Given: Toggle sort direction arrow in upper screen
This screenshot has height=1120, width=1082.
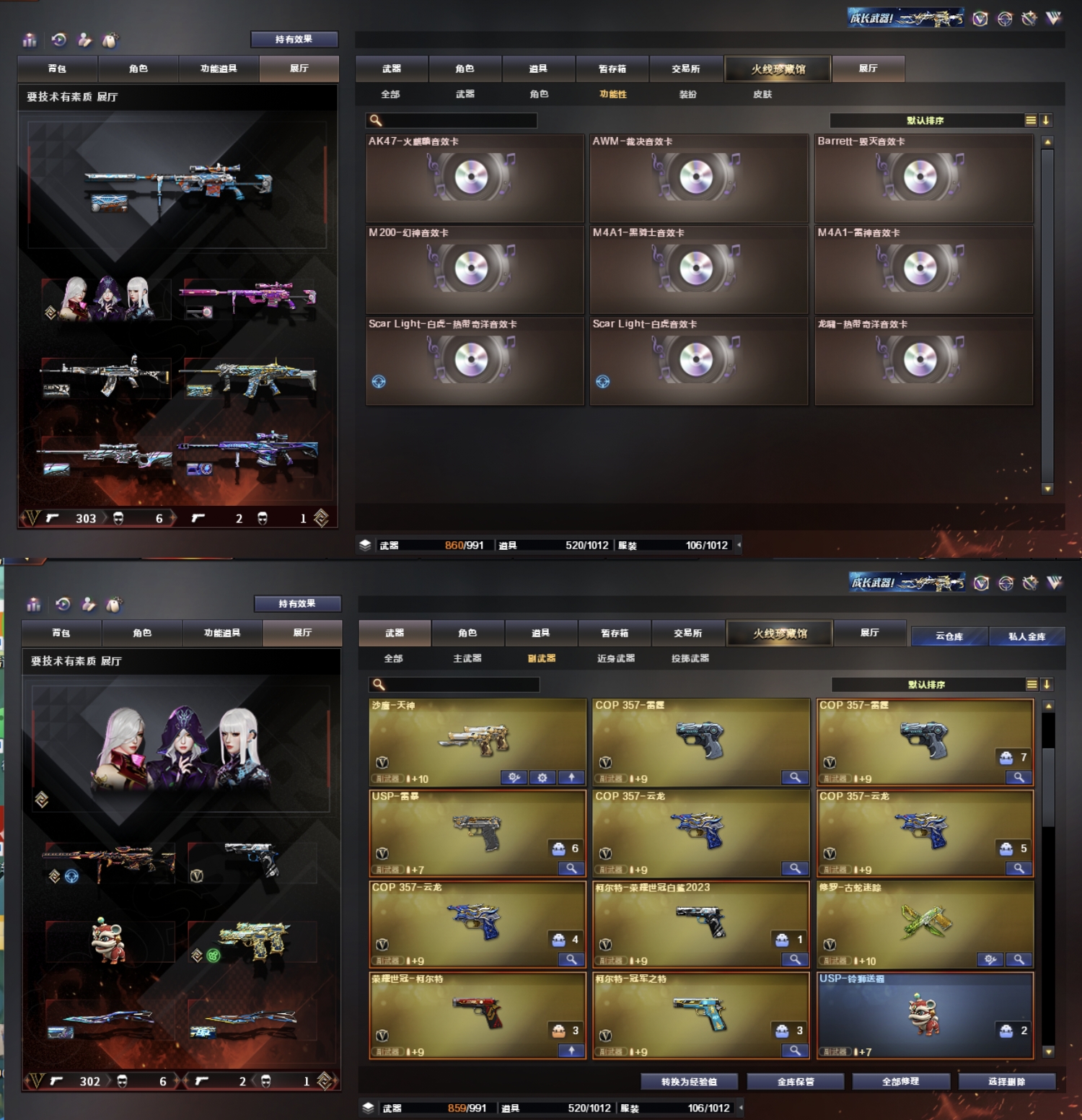Looking at the screenshot, I should click(x=1045, y=121).
